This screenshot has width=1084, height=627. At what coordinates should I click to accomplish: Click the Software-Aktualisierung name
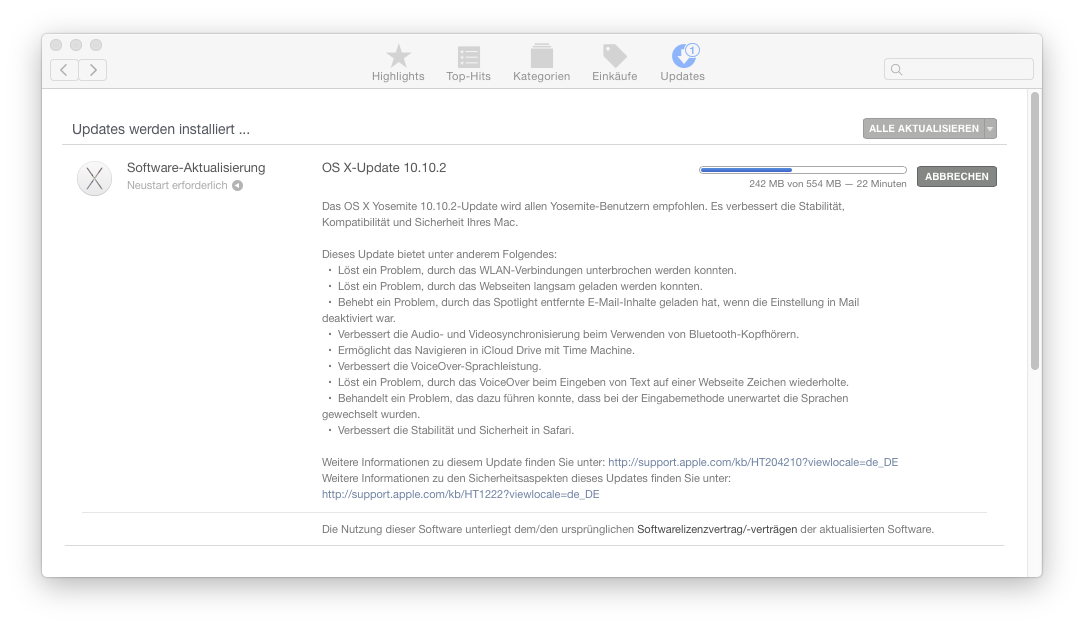[196, 168]
